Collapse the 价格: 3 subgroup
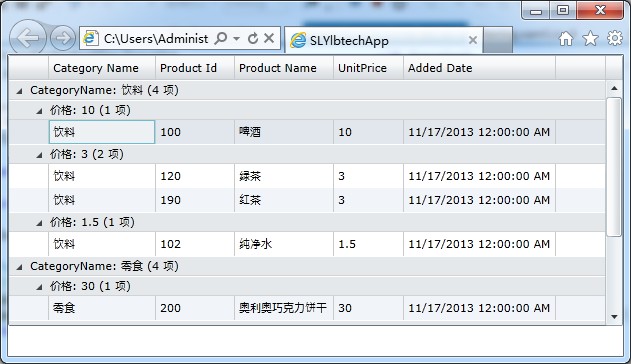Screen dimensions: 631x364 pos(39,155)
